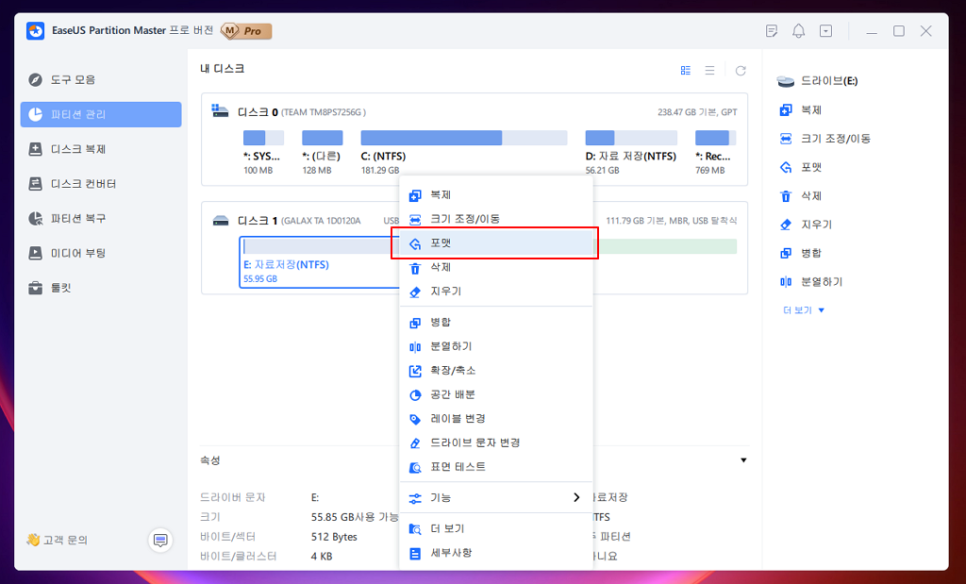Click the Pro badge in title bar
The width and height of the screenshot is (966, 584).
pos(246,31)
